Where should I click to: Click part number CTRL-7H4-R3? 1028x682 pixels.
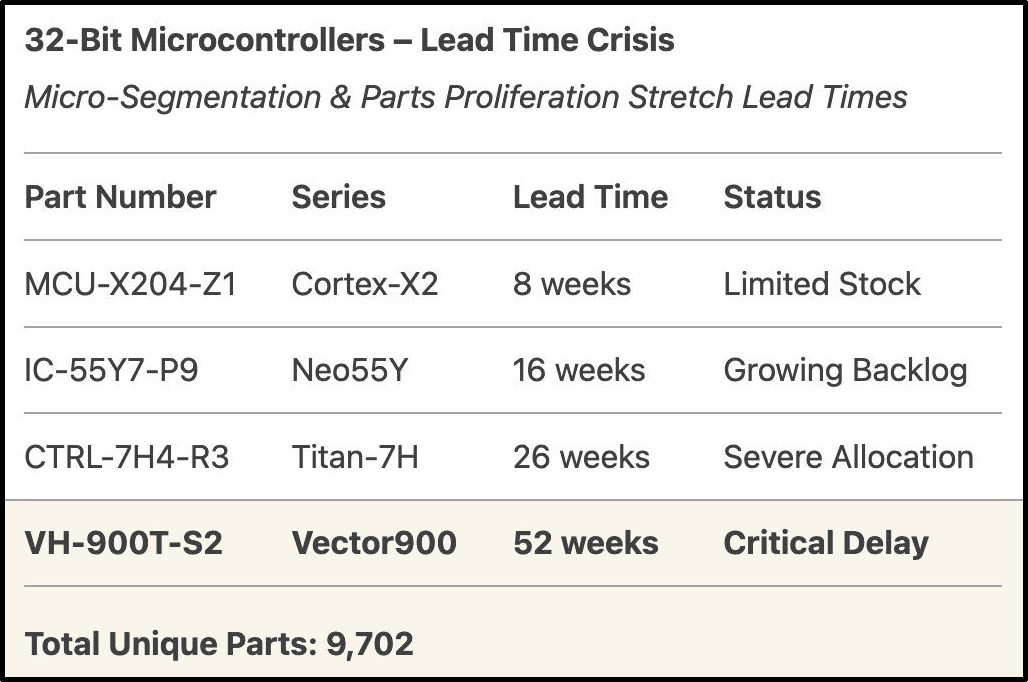(x=127, y=457)
